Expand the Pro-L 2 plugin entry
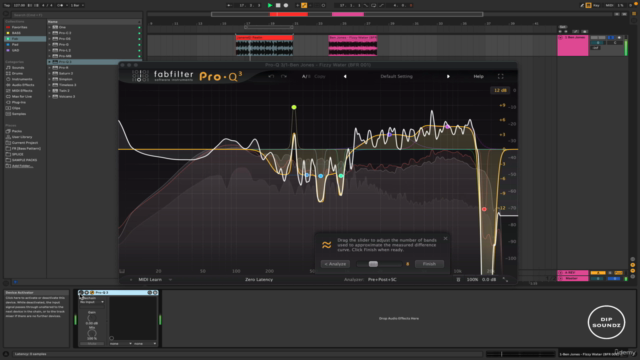This screenshot has height=360, width=640. point(49,50)
